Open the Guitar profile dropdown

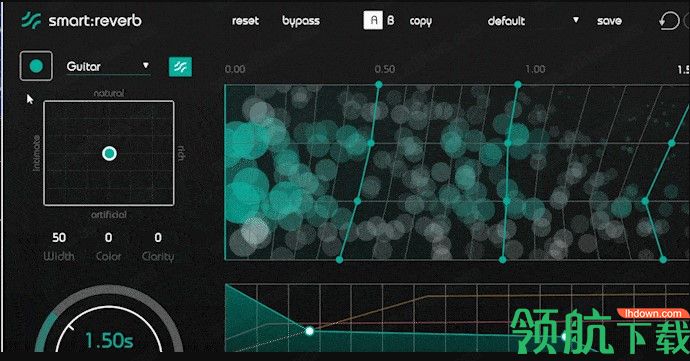pyautogui.click(x=108, y=66)
